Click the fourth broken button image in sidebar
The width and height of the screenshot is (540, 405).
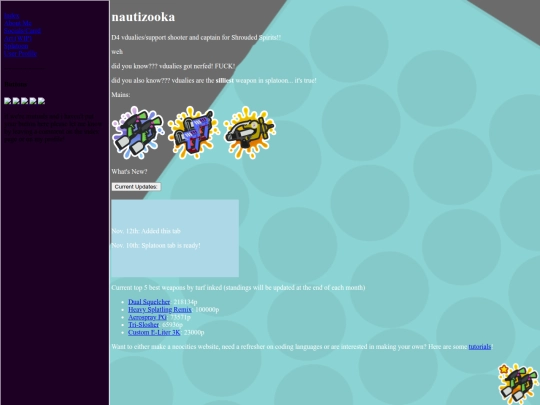point(33,101)
